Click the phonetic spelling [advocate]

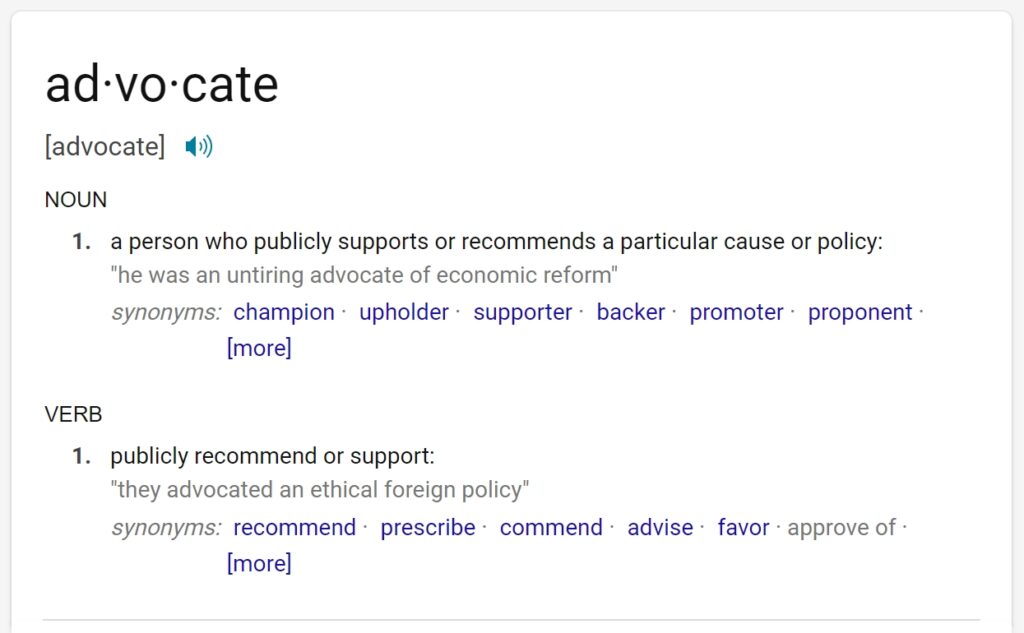[x=104, y=146]
